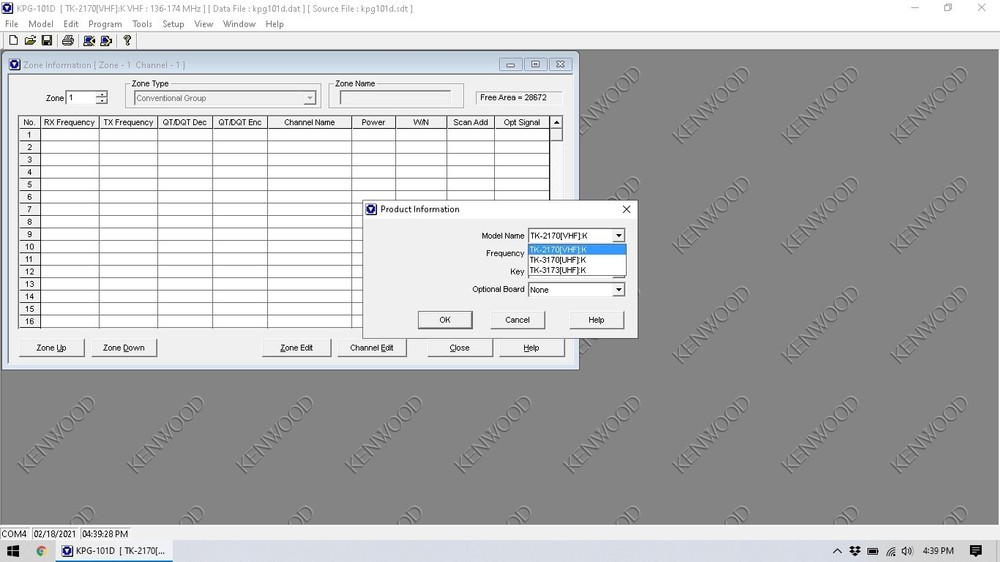Close the Product Information dialog with X
The height and width of the screenshot is (562, 1000).
tap(626, 209)
